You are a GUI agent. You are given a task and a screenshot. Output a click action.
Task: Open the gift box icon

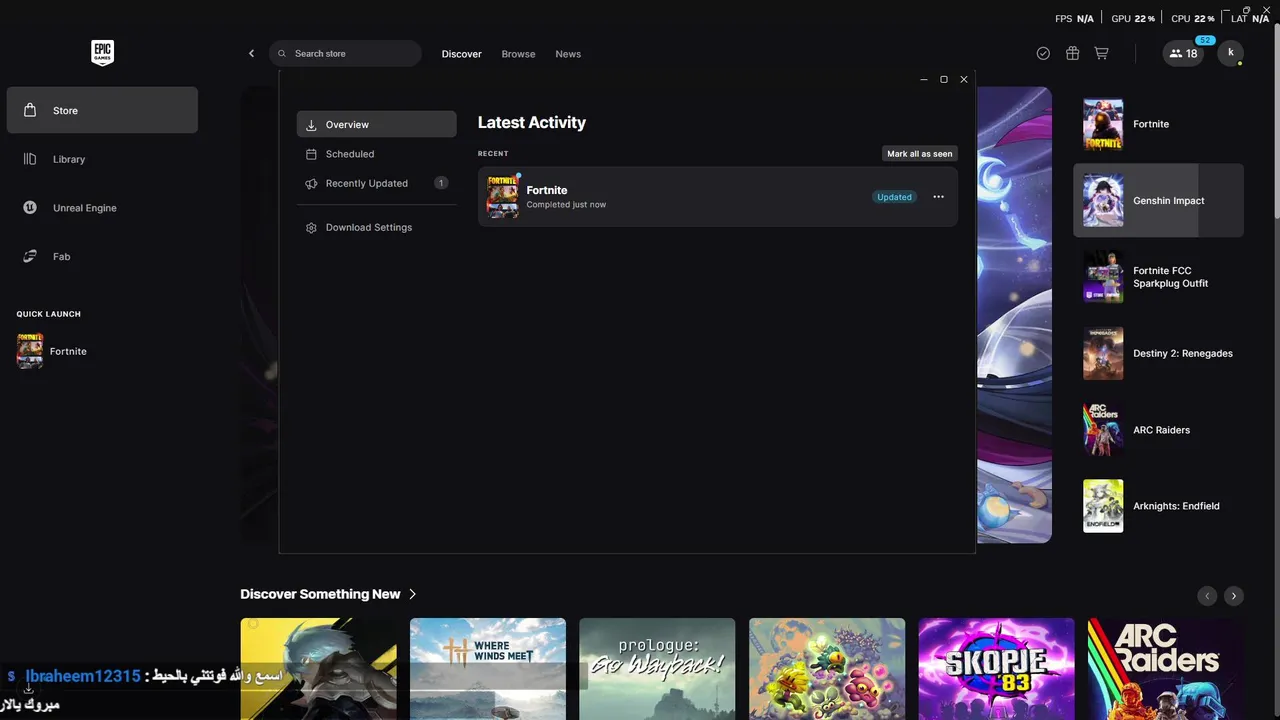coord(1072,53)
